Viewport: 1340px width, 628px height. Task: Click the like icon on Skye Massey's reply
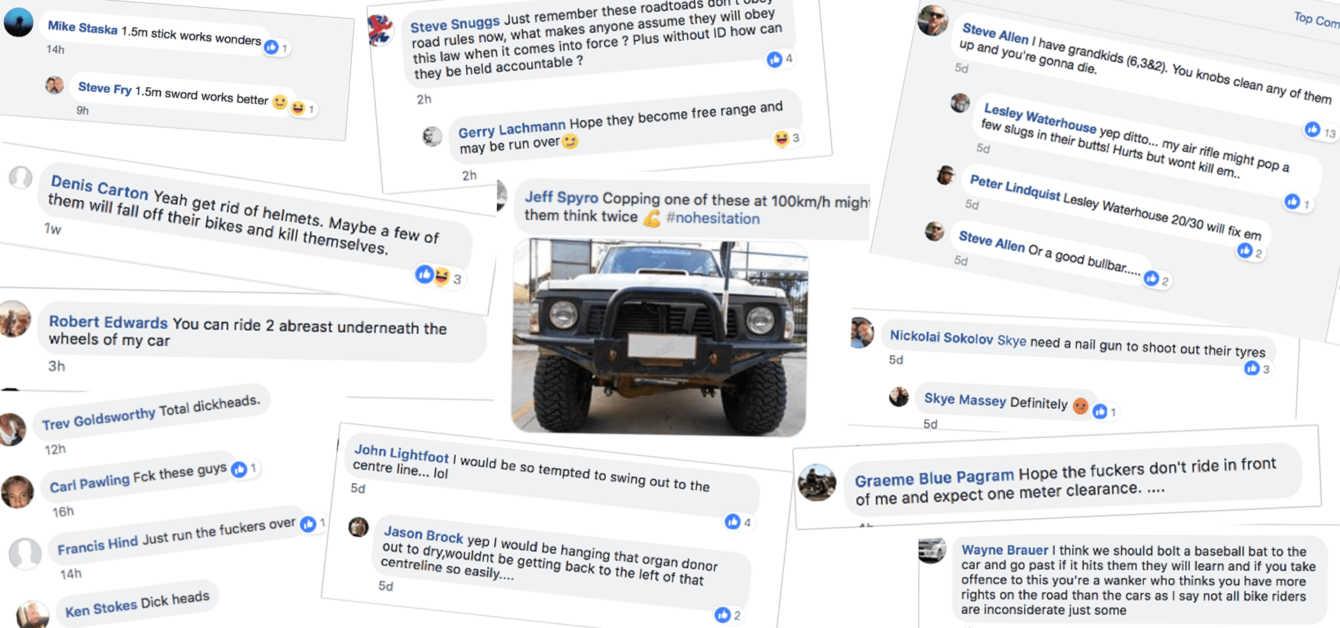click(1100, 411)
